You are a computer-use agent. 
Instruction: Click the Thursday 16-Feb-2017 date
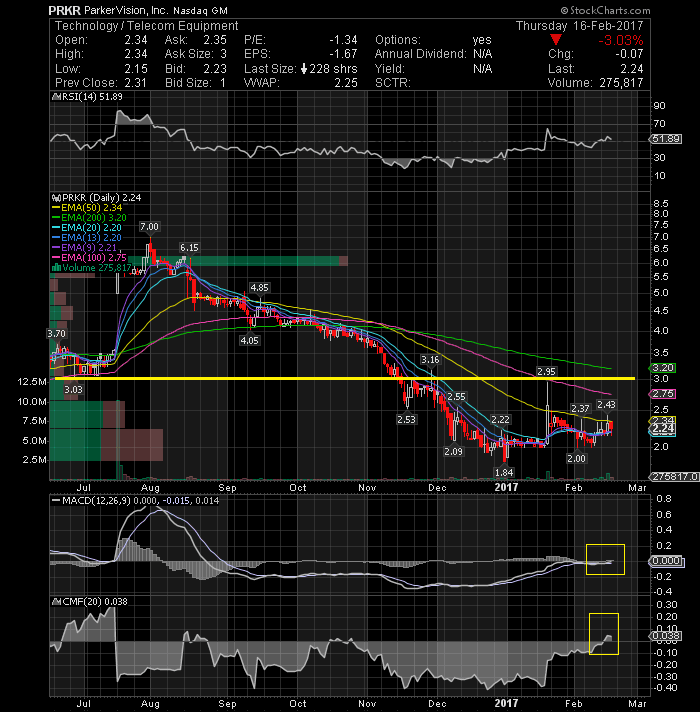tap(579, 26)
